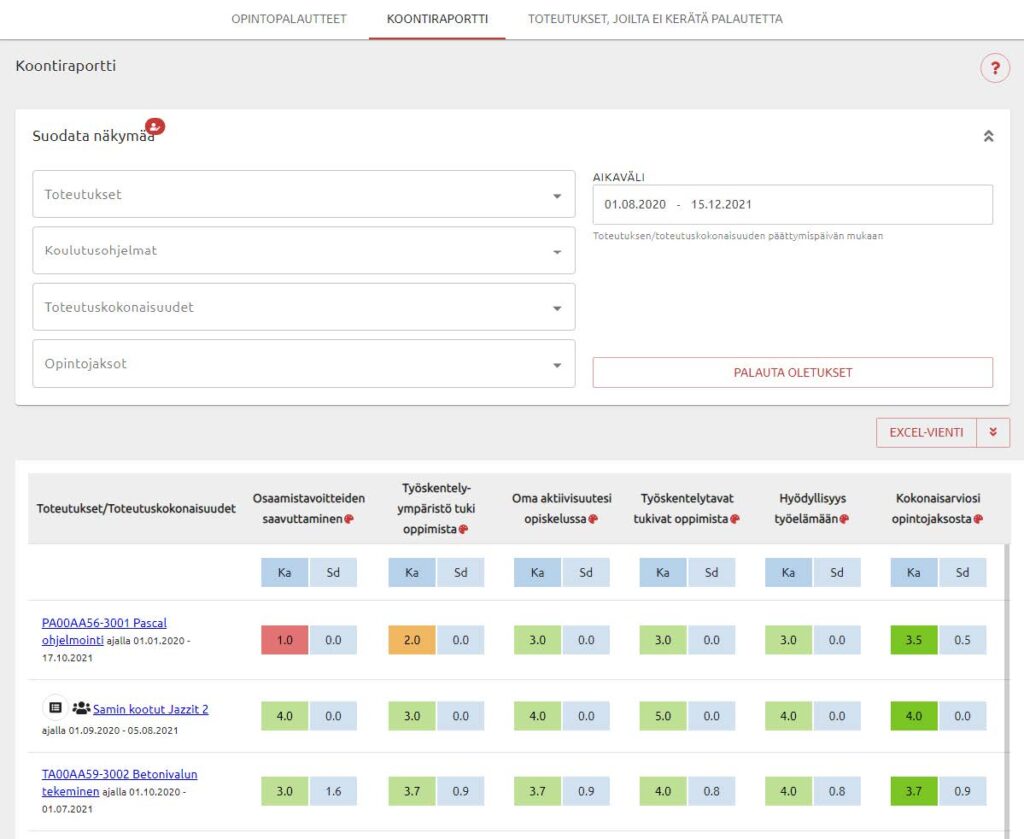The image size is (1024, 839).
Task: Switch to the Opintopalautteet tab
Action: pyautogui.click(x=289, y=19)
